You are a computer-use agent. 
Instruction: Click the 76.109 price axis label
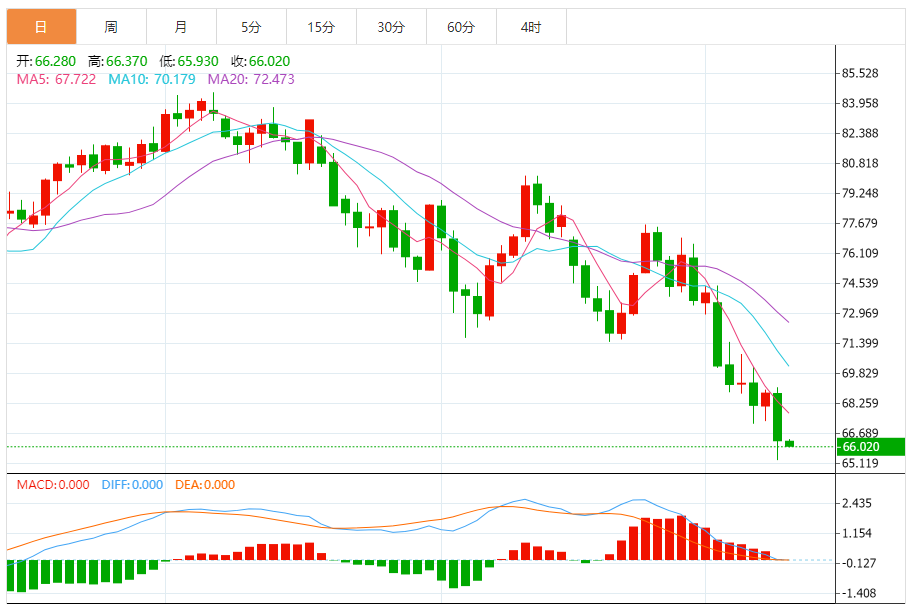860,253
